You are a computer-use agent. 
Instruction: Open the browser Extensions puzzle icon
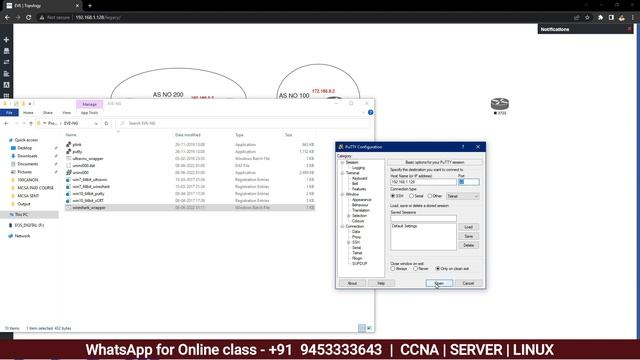click(600, 18)
